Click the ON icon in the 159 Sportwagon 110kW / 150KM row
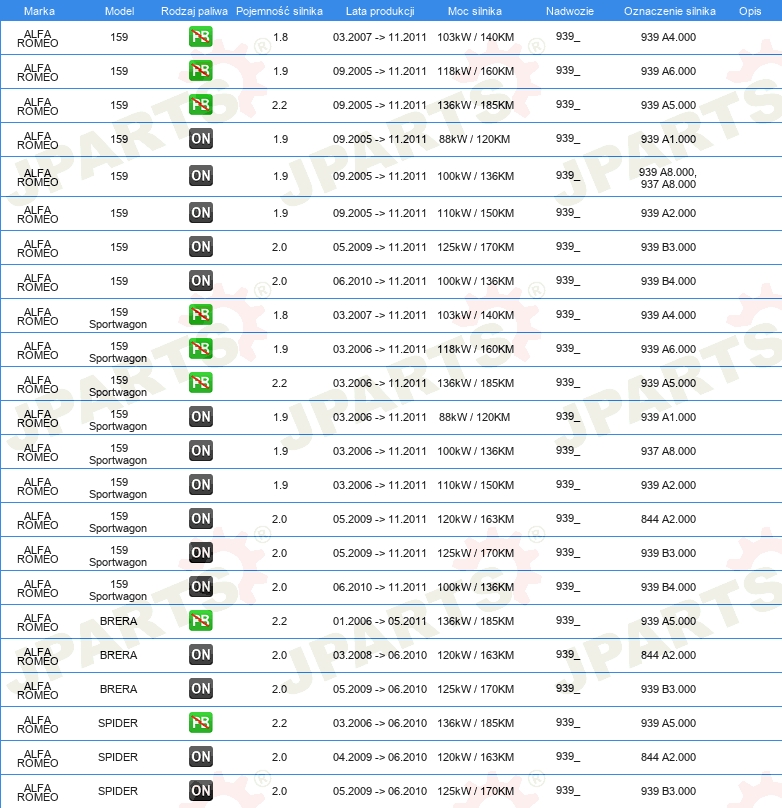 [x=201, y=485]
